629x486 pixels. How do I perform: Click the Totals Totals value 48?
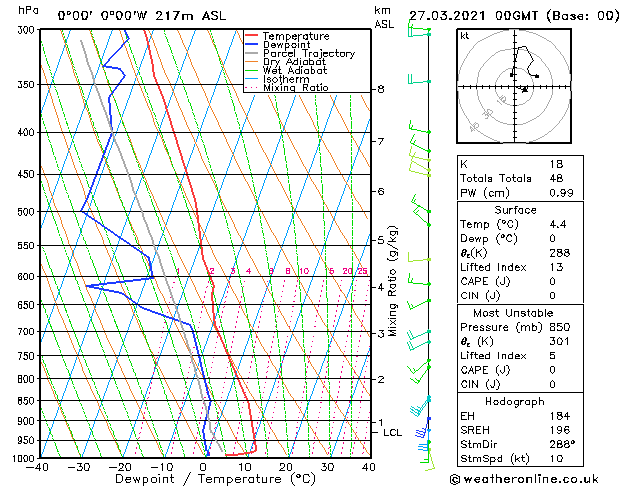(x=556, y=178)
